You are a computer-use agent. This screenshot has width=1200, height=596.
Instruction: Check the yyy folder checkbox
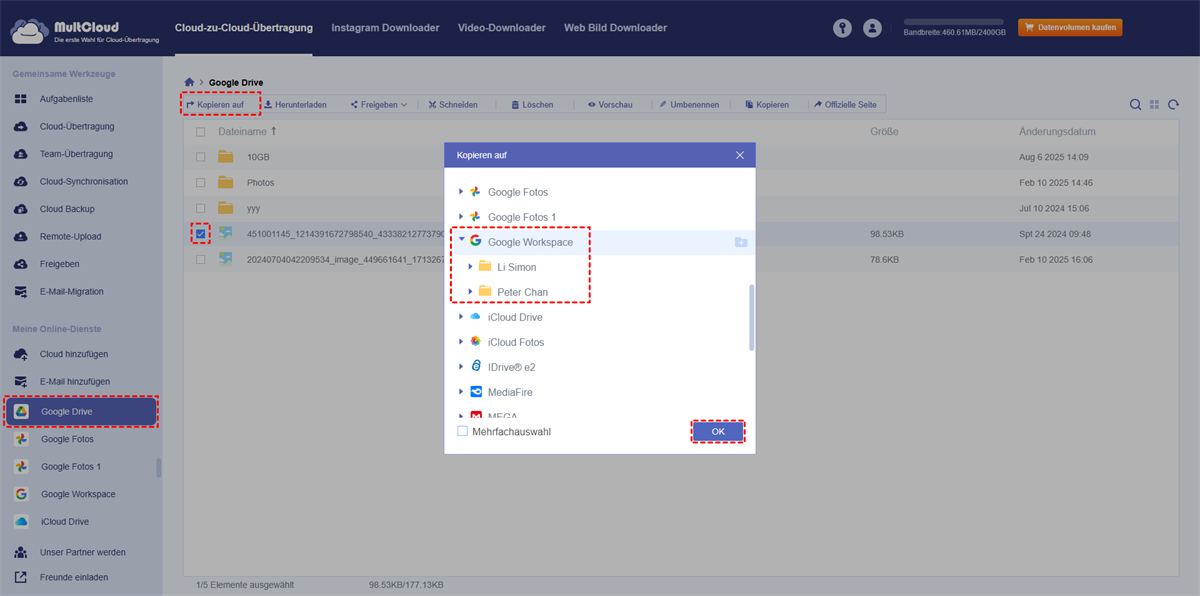pos(201,208)
